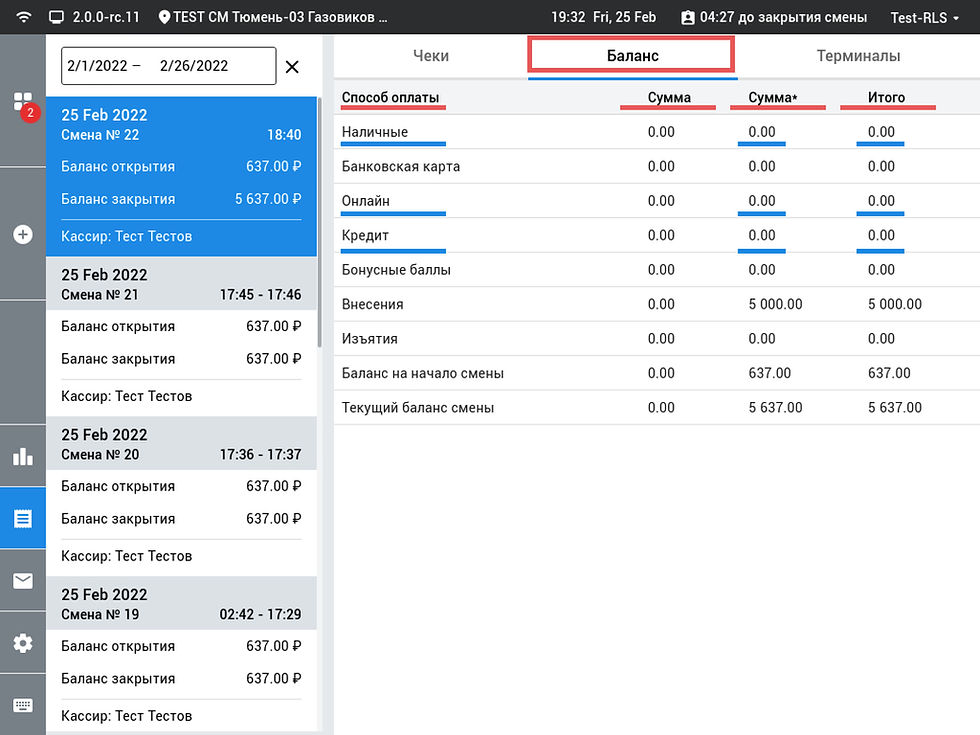Screen dimensions: 980x735
Task: Click 5 000.00 in Внесения Итого column
Action: click(x=894, y=304)
